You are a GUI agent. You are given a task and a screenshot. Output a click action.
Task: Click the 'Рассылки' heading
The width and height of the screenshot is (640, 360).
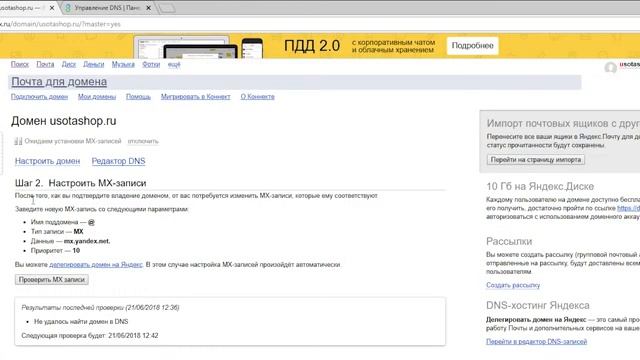tap(509, 241)
